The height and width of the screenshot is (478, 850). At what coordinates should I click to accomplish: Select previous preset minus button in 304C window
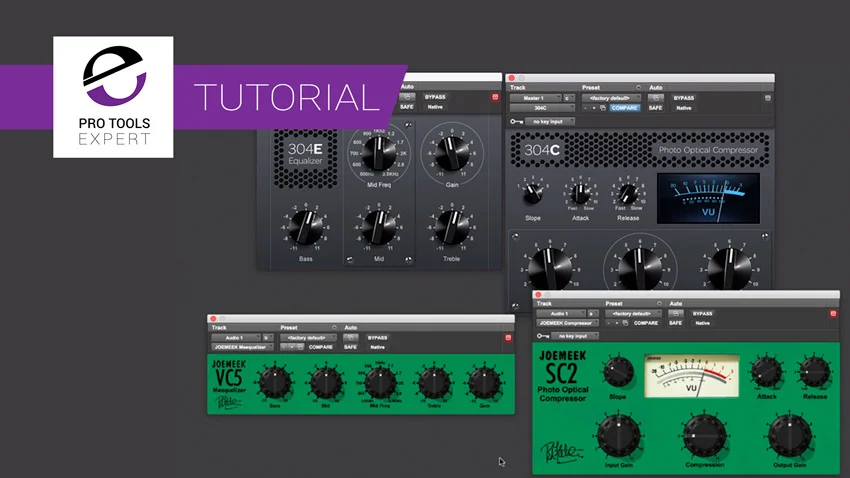point(586,108)
